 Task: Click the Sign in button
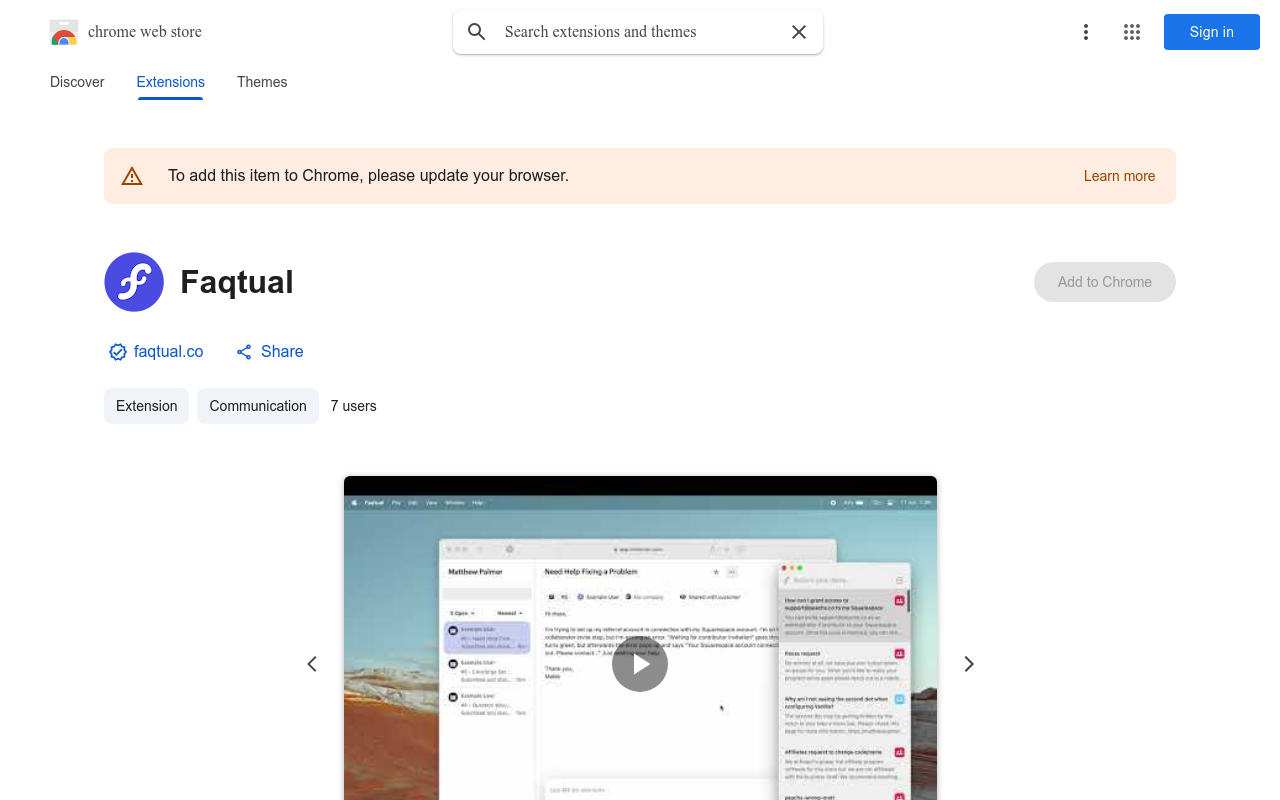point(1212,32)
